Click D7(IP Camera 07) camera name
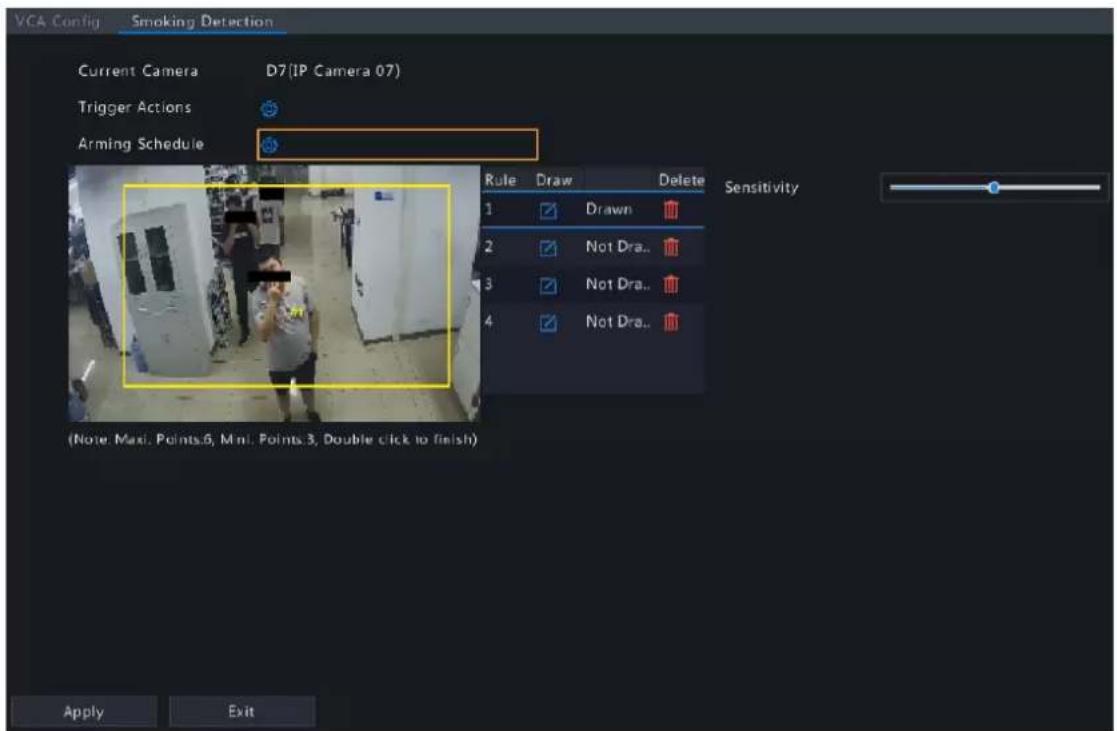The image size is (1117, 731). [333, 71]
